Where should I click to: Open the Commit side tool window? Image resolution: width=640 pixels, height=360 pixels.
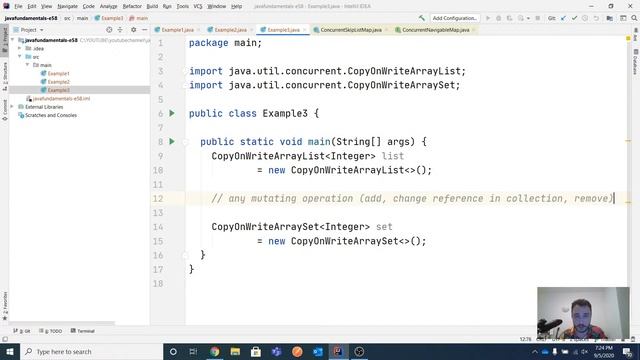[x=4, y=110]
